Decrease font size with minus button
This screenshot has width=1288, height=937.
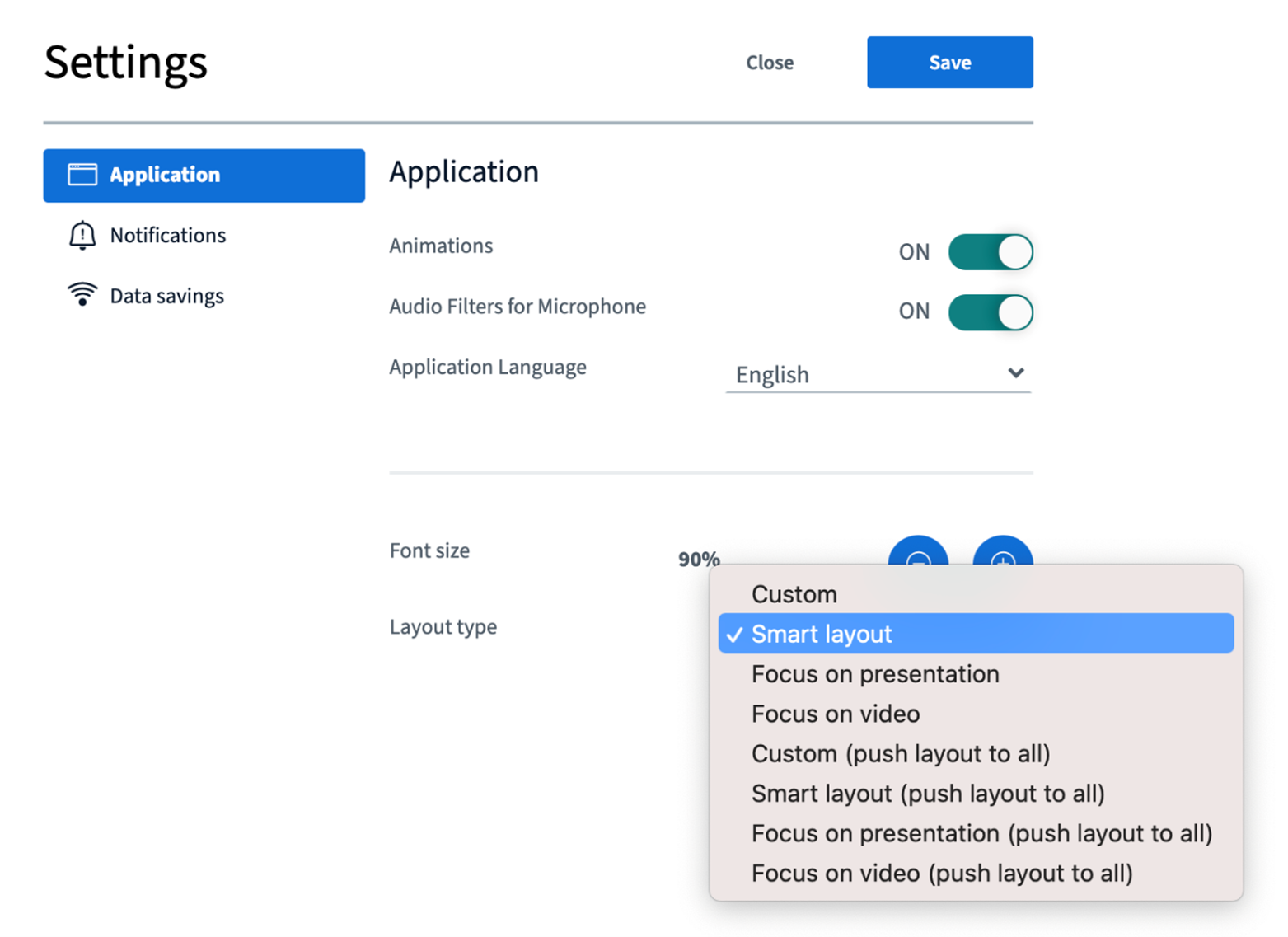[x=918, y=554]
